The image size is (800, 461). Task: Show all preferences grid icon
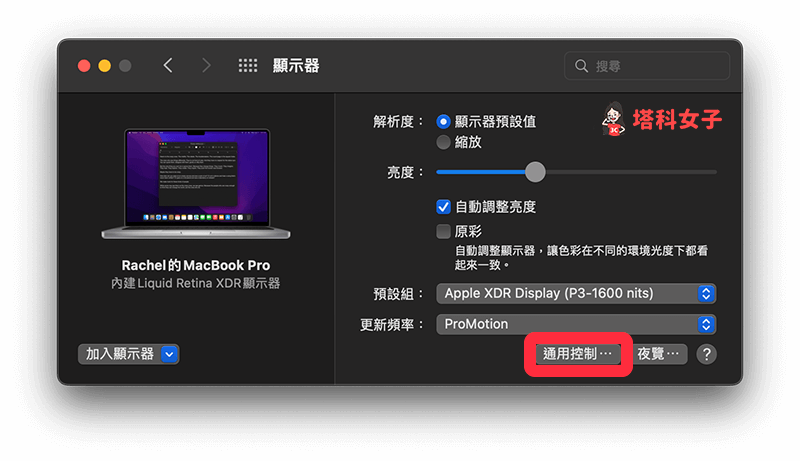point(248,65)
